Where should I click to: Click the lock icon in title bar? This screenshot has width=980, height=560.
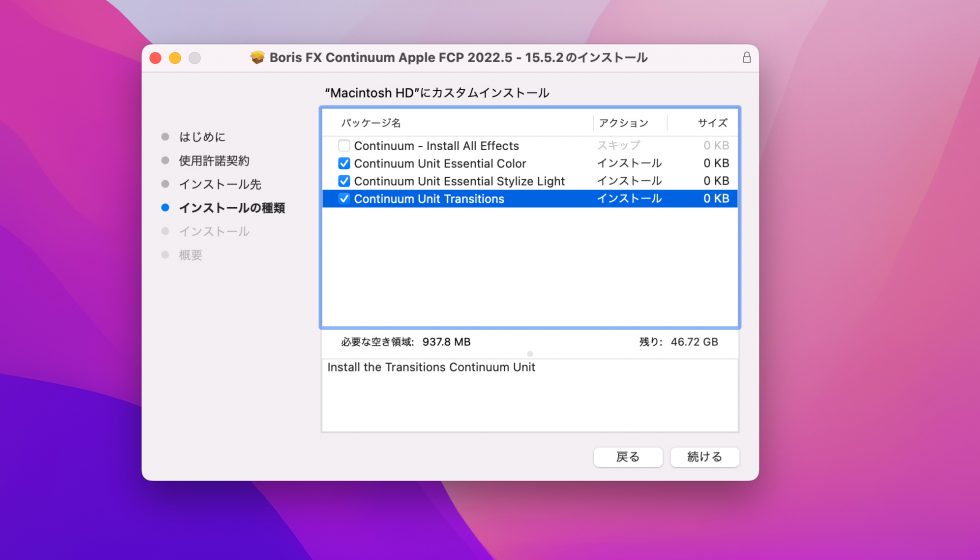(746, 58)
